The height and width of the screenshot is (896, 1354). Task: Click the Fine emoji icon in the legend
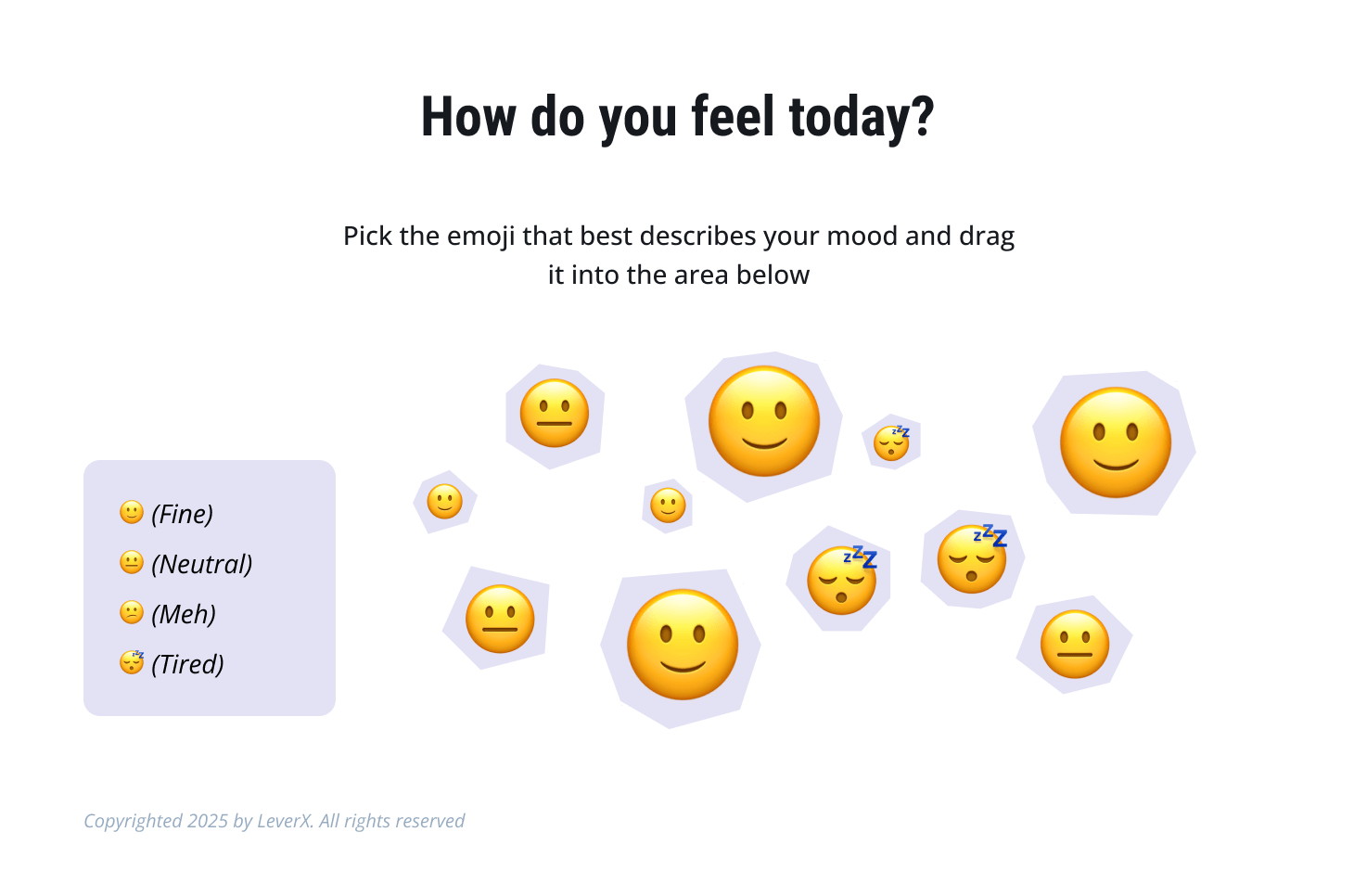(132, 512)
